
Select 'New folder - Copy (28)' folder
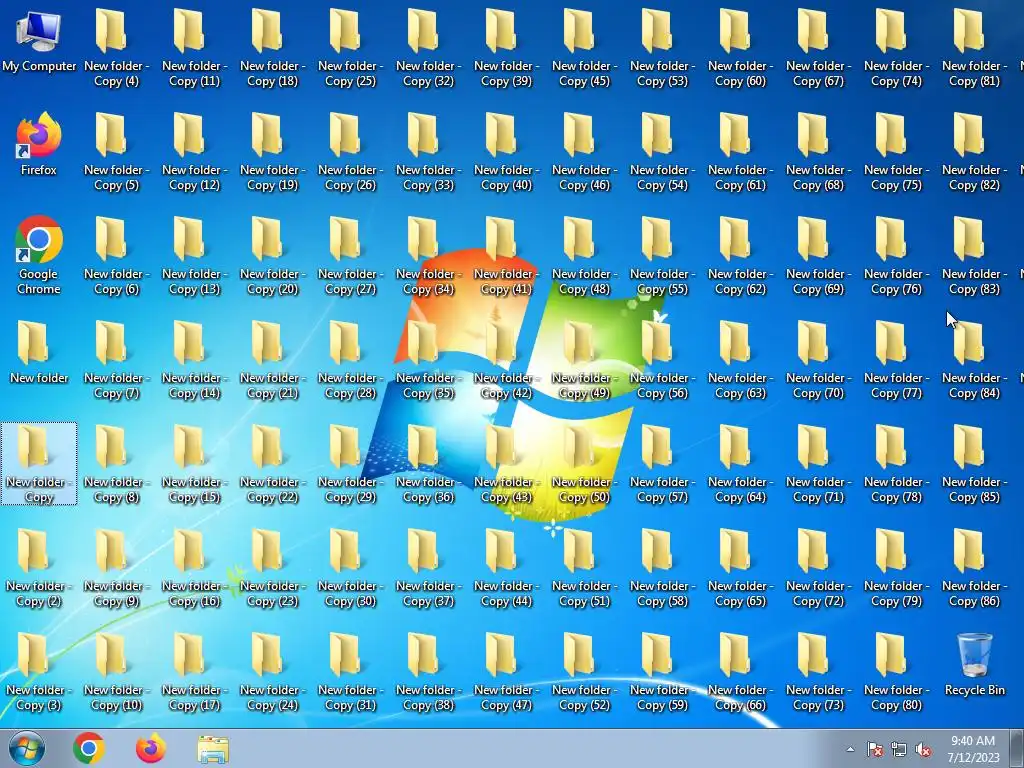(x=350, y=360)
